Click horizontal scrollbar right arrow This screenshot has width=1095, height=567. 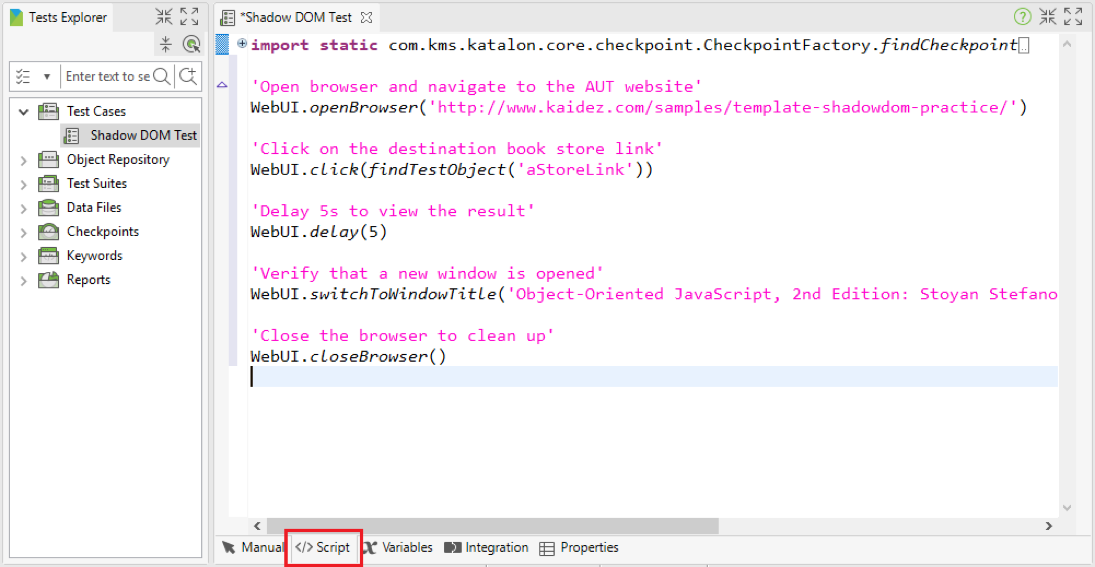coord(1048,526)
